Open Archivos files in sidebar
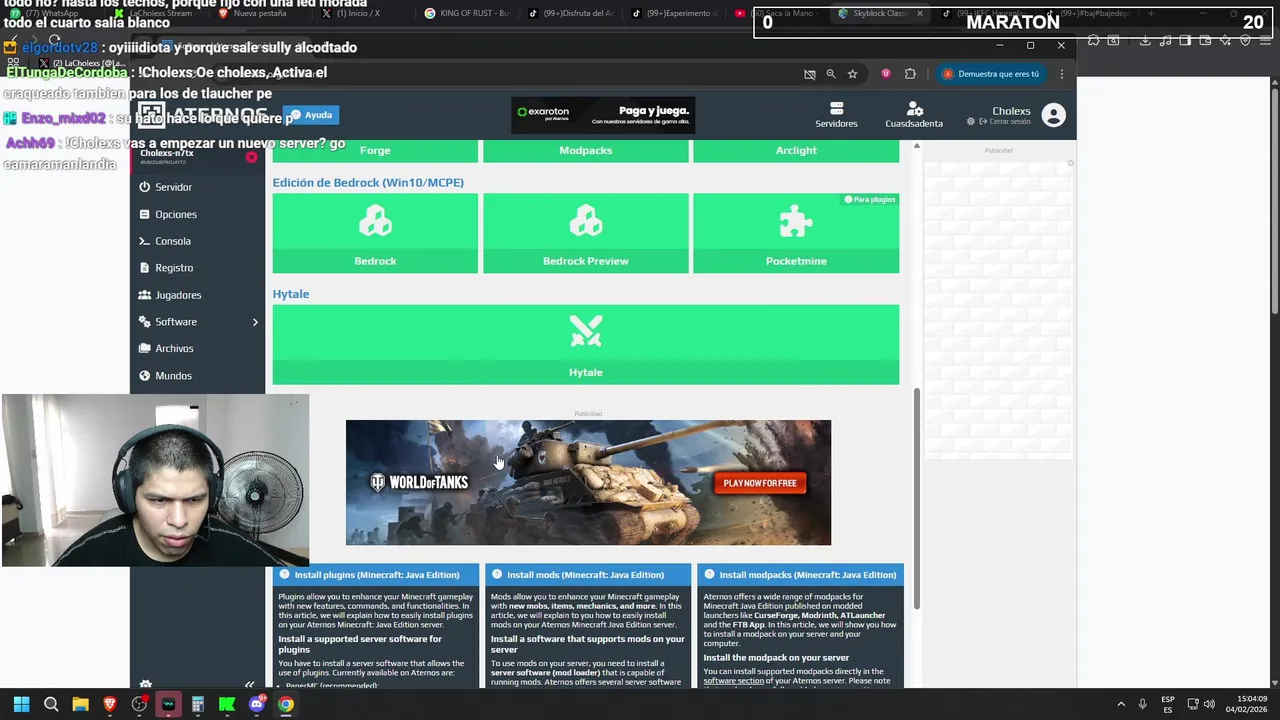This screenshot has height=720, width=1280. tap(174, 348)
